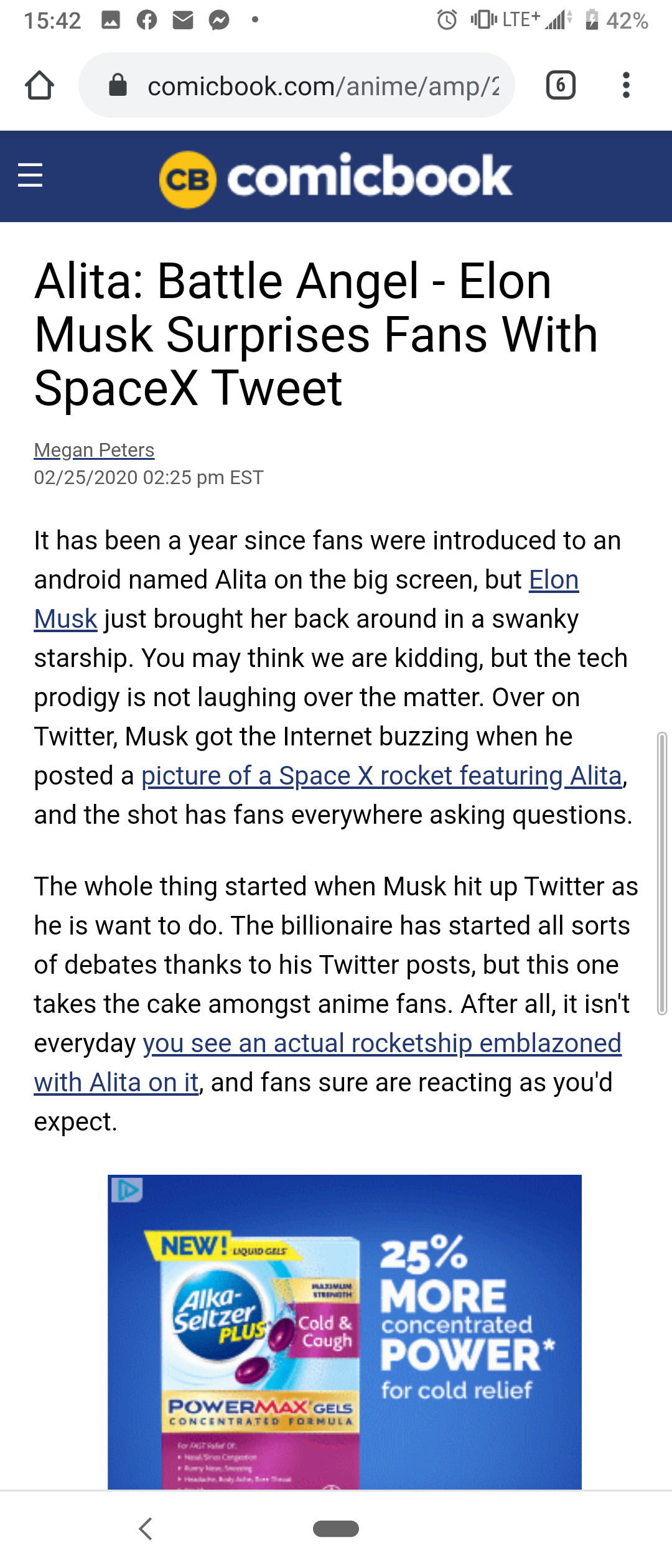
Task: Open picture of Space X rocket link
Action: click(381, 776)
